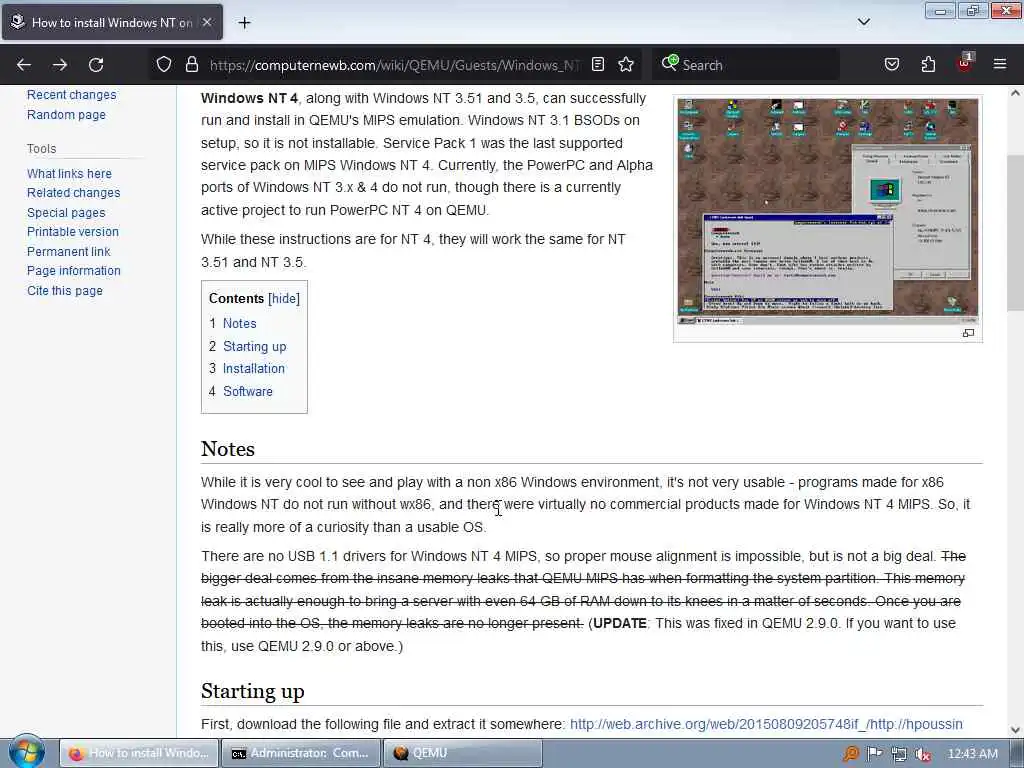Image resolution: width=1024 pixels, height=768 pixels.
Task: Open the Action Center flag icon
Action: (x=875, y=754)
